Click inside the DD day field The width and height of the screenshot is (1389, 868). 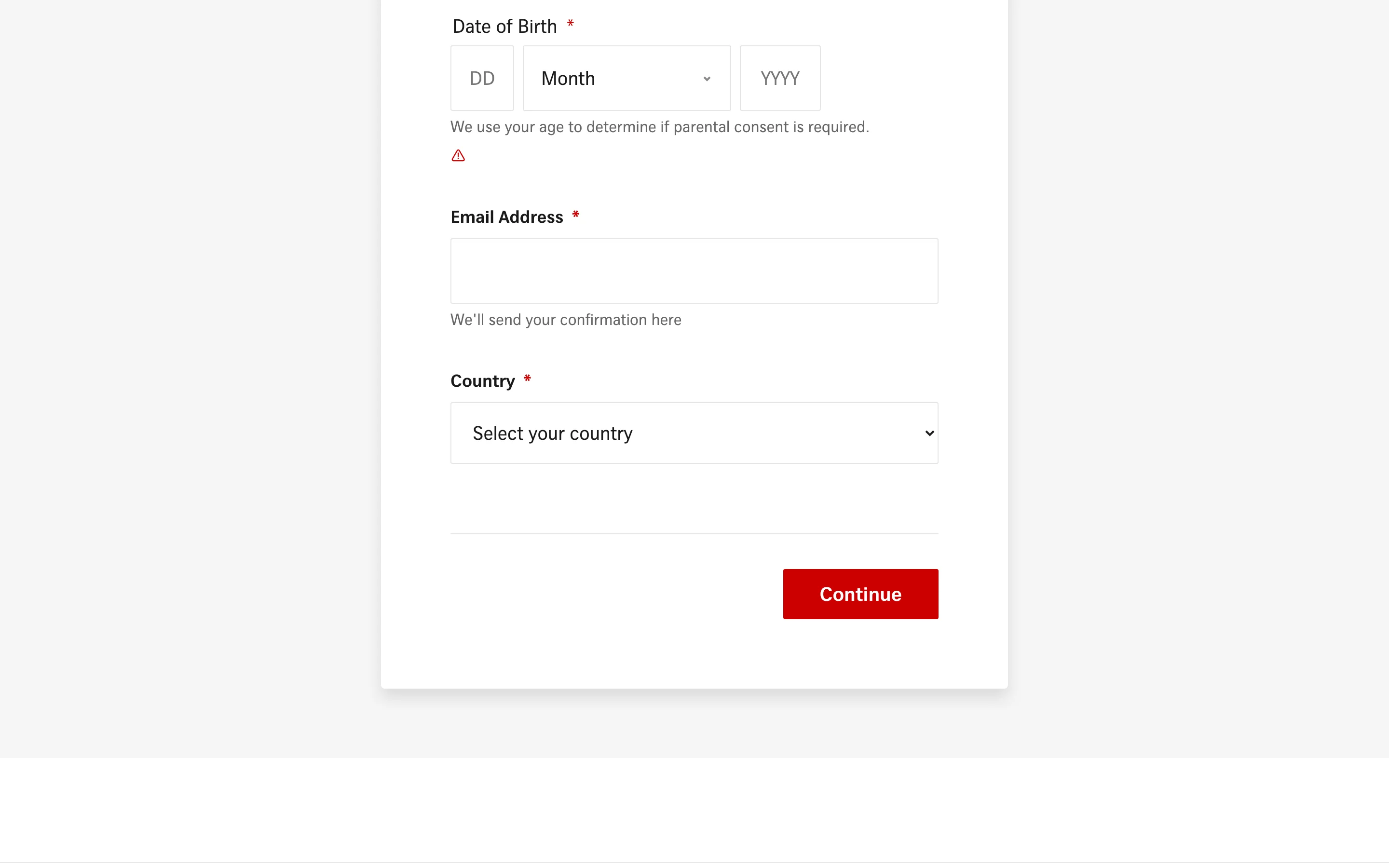coord(481,78)
